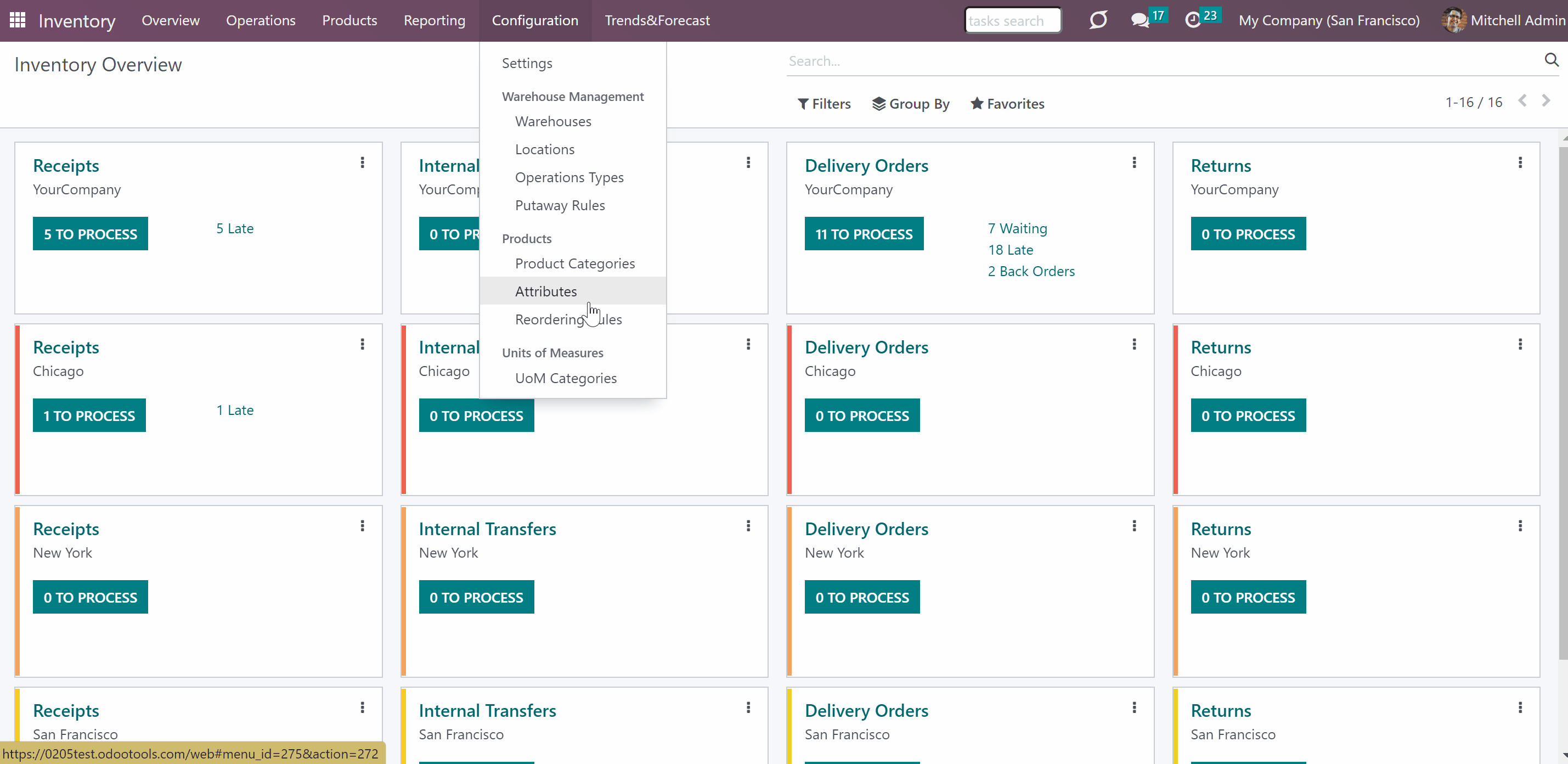Click 0 TO PROCESS on Returns YourCompany
1568x764 pixels.
coord(1248,234)
